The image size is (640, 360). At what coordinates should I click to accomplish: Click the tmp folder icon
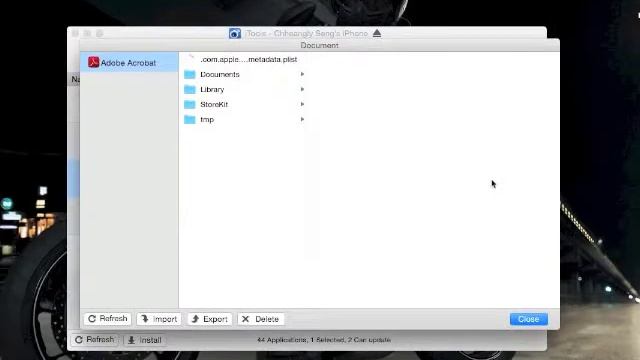(190, 120)
